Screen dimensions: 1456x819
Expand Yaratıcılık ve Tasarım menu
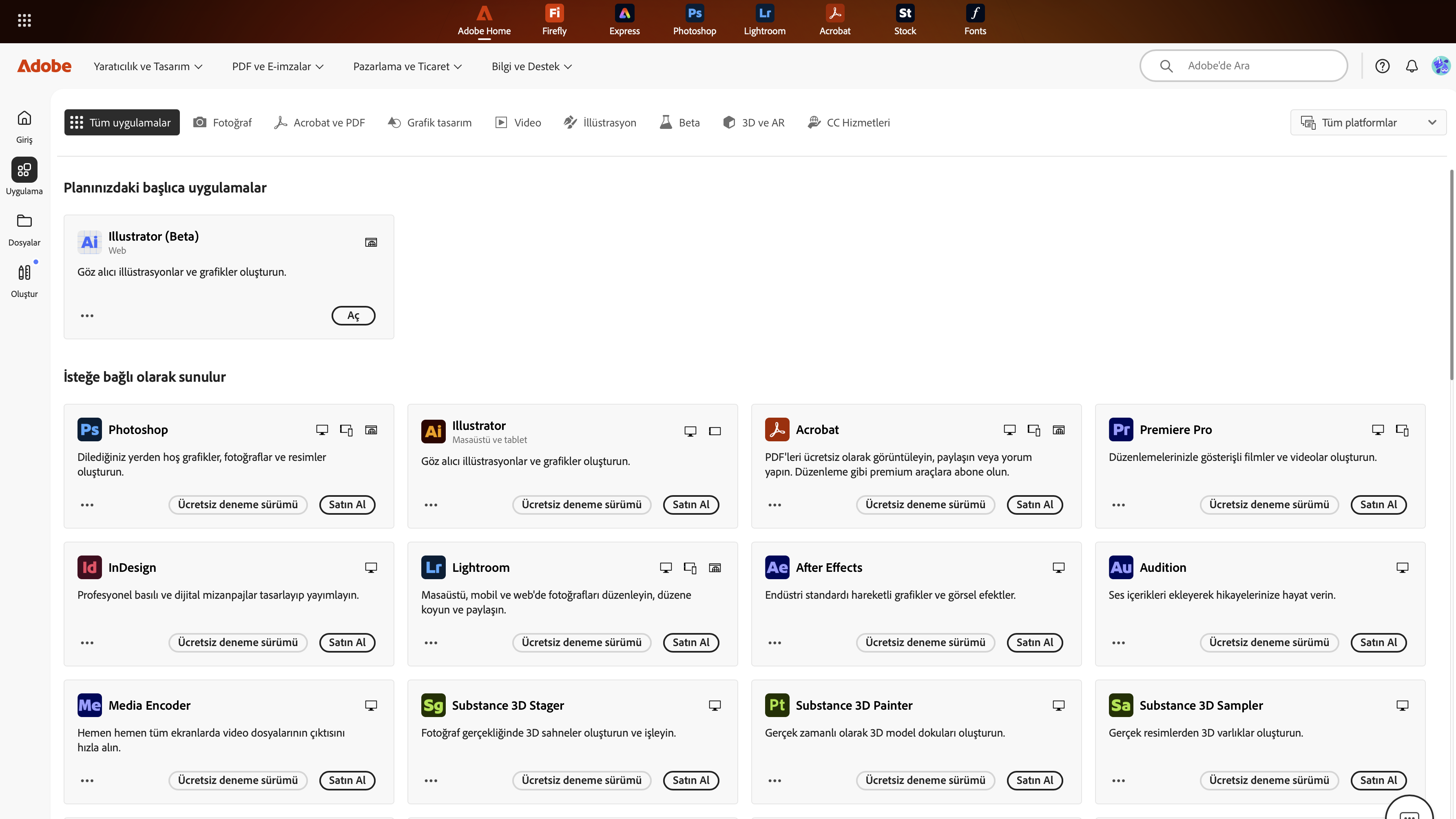coord(148,67)
